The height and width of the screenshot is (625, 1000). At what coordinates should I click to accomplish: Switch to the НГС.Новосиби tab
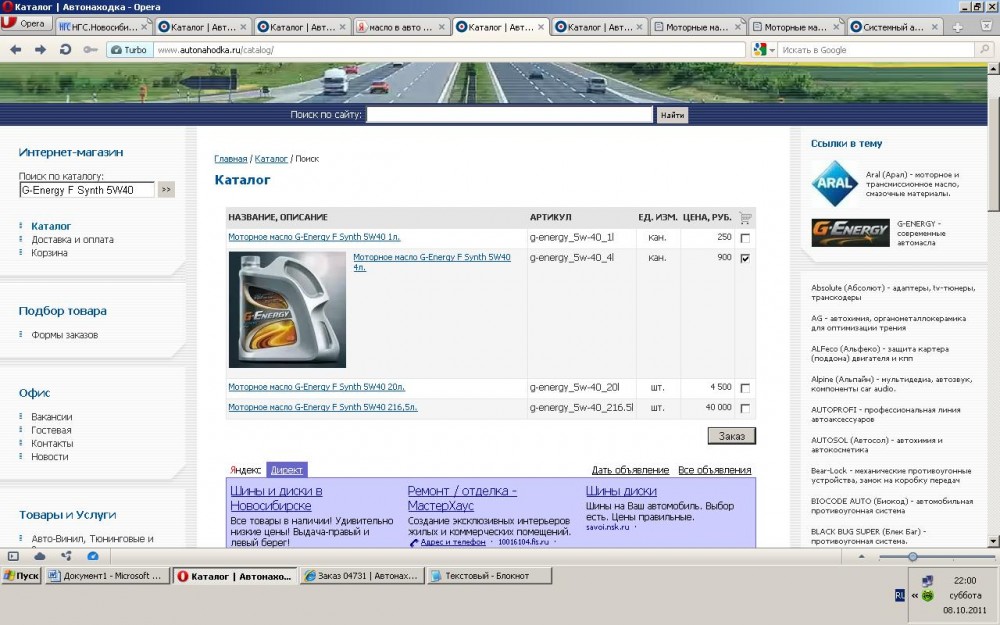(x=103, y=27)
